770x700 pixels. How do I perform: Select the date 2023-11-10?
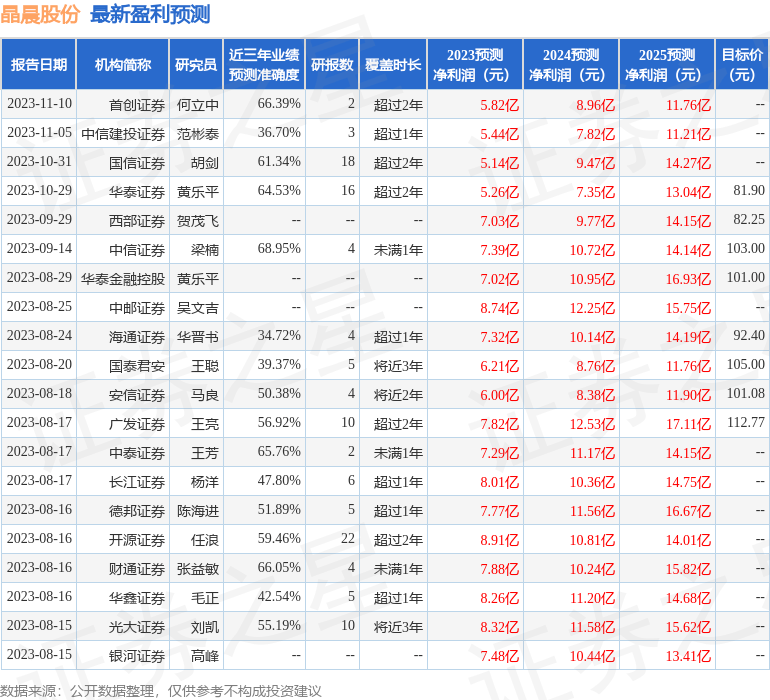tap(39, 104)
